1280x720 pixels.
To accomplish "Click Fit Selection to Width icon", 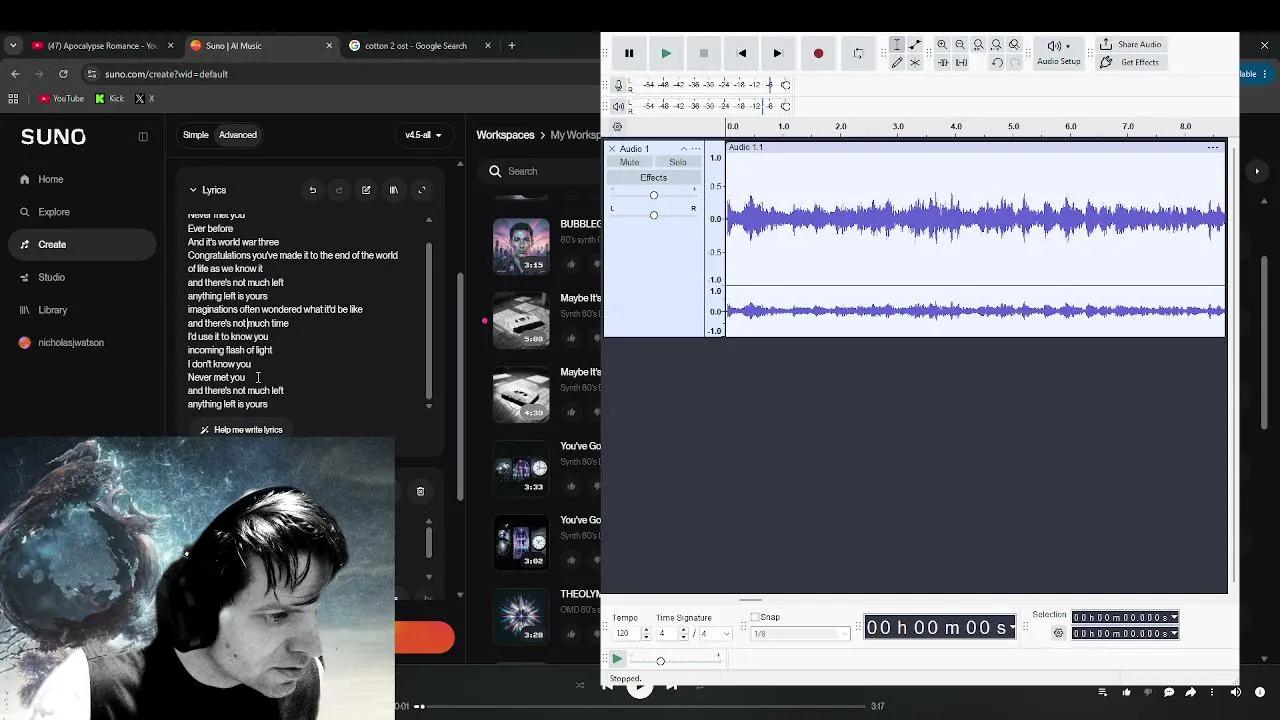I will pos(978,45).
